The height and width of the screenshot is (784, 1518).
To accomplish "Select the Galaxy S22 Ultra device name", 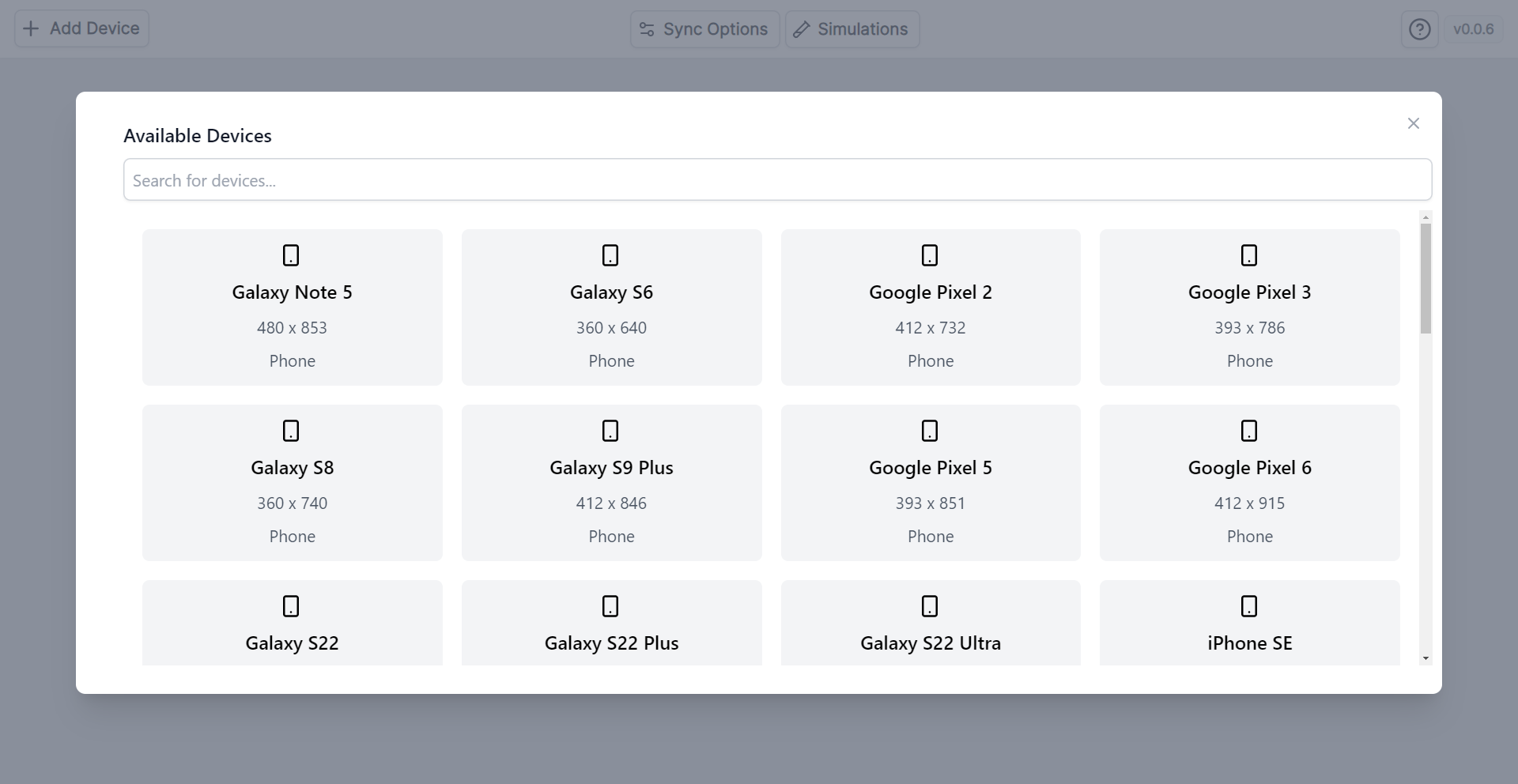I will click(931, 643).
